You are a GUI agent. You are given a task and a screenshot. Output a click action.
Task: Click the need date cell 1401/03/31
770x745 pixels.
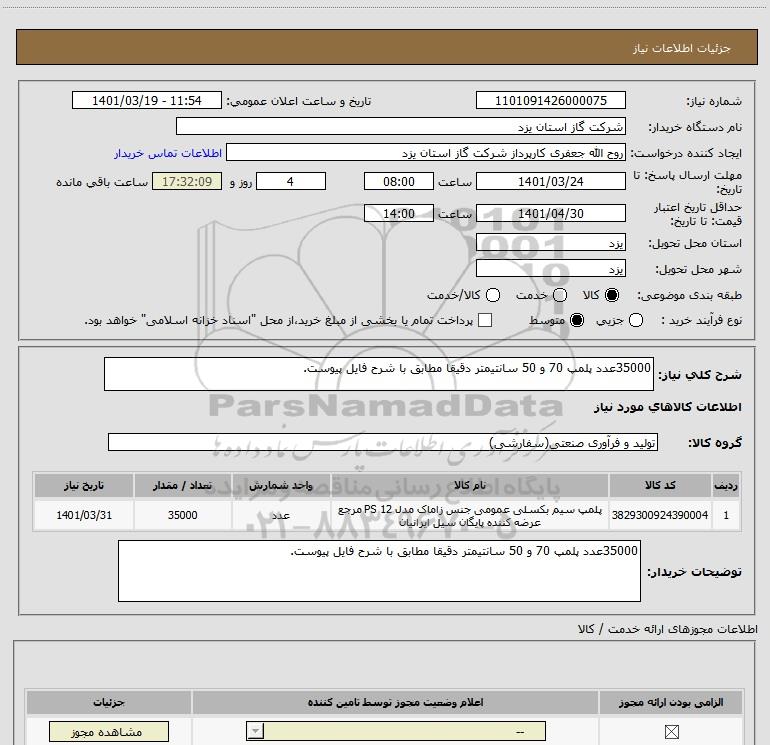tap(84, 515)
